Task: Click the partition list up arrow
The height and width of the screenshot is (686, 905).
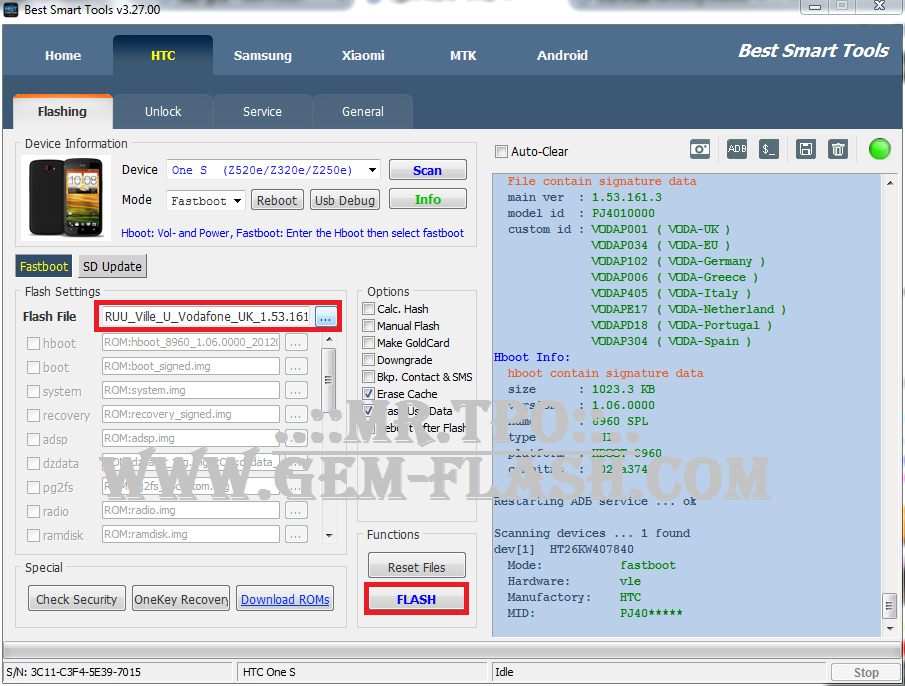Action: pyautogui.click(x=328, y=339)
